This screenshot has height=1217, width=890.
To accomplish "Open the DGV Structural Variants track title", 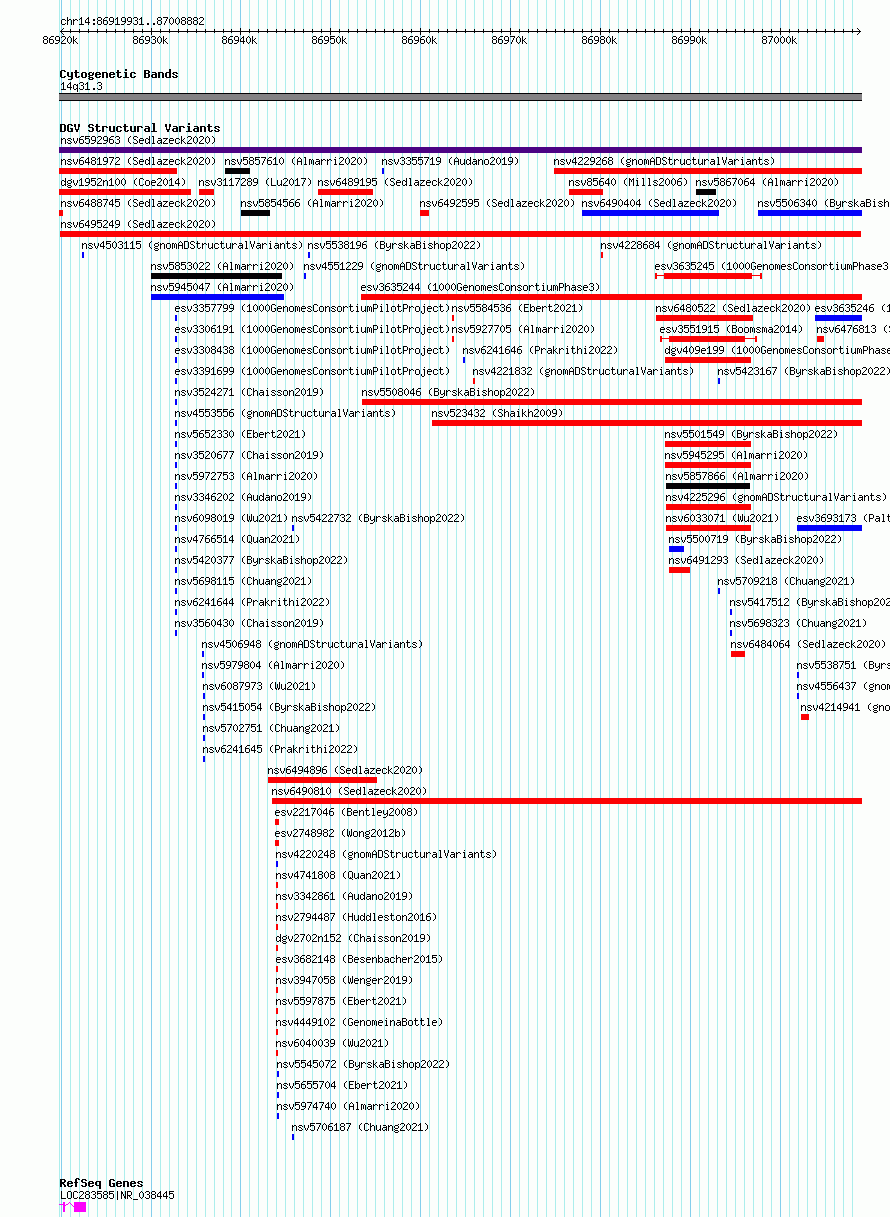I will (x=140, y=128).
